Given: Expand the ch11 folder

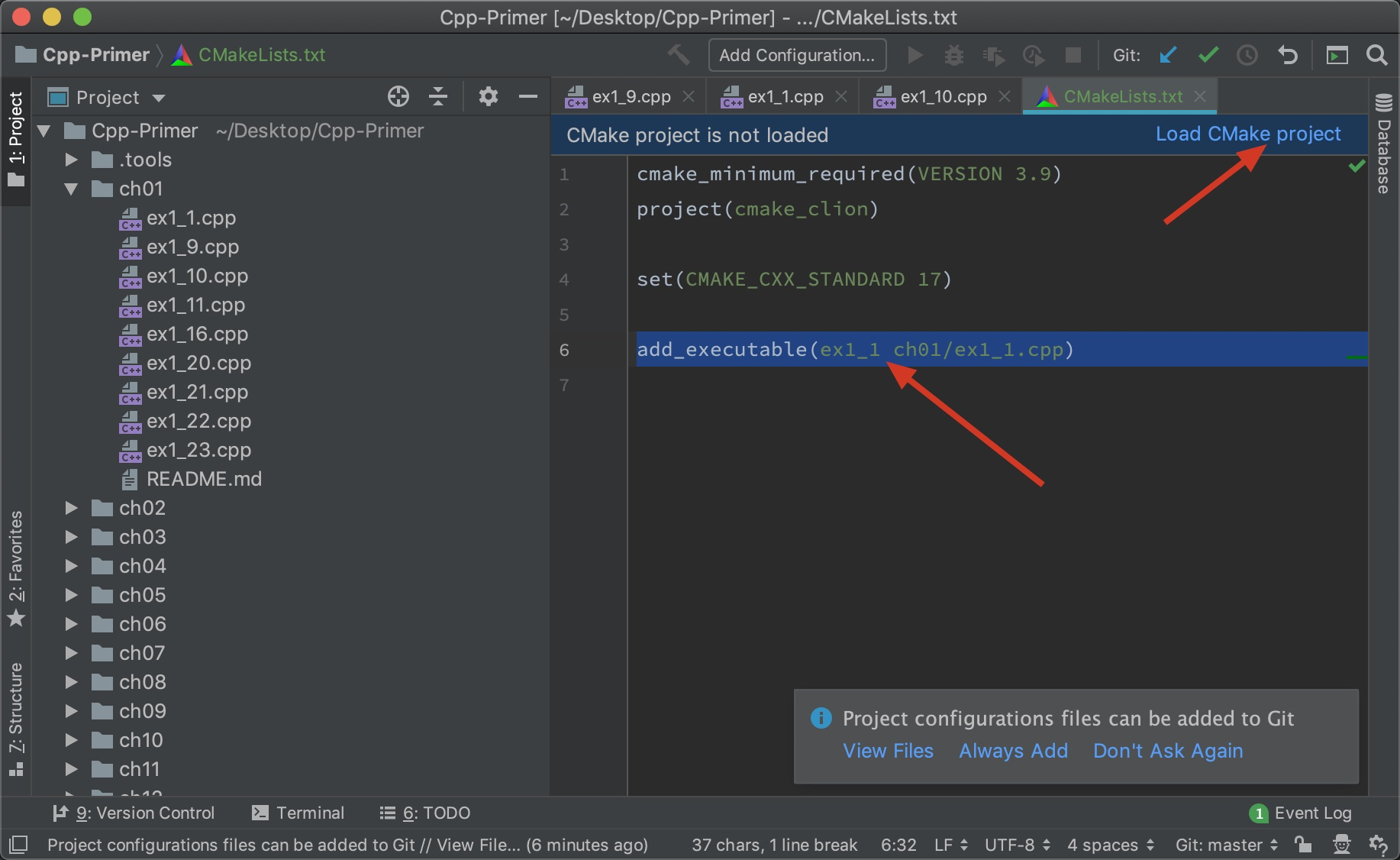Looking at the screenshot, I should tap(72, 769).
